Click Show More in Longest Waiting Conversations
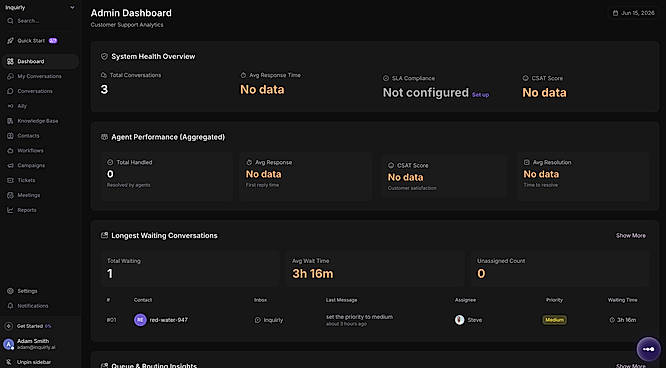Image resolution: width=666 pixels, height=368 pixels. click(631, 235)
